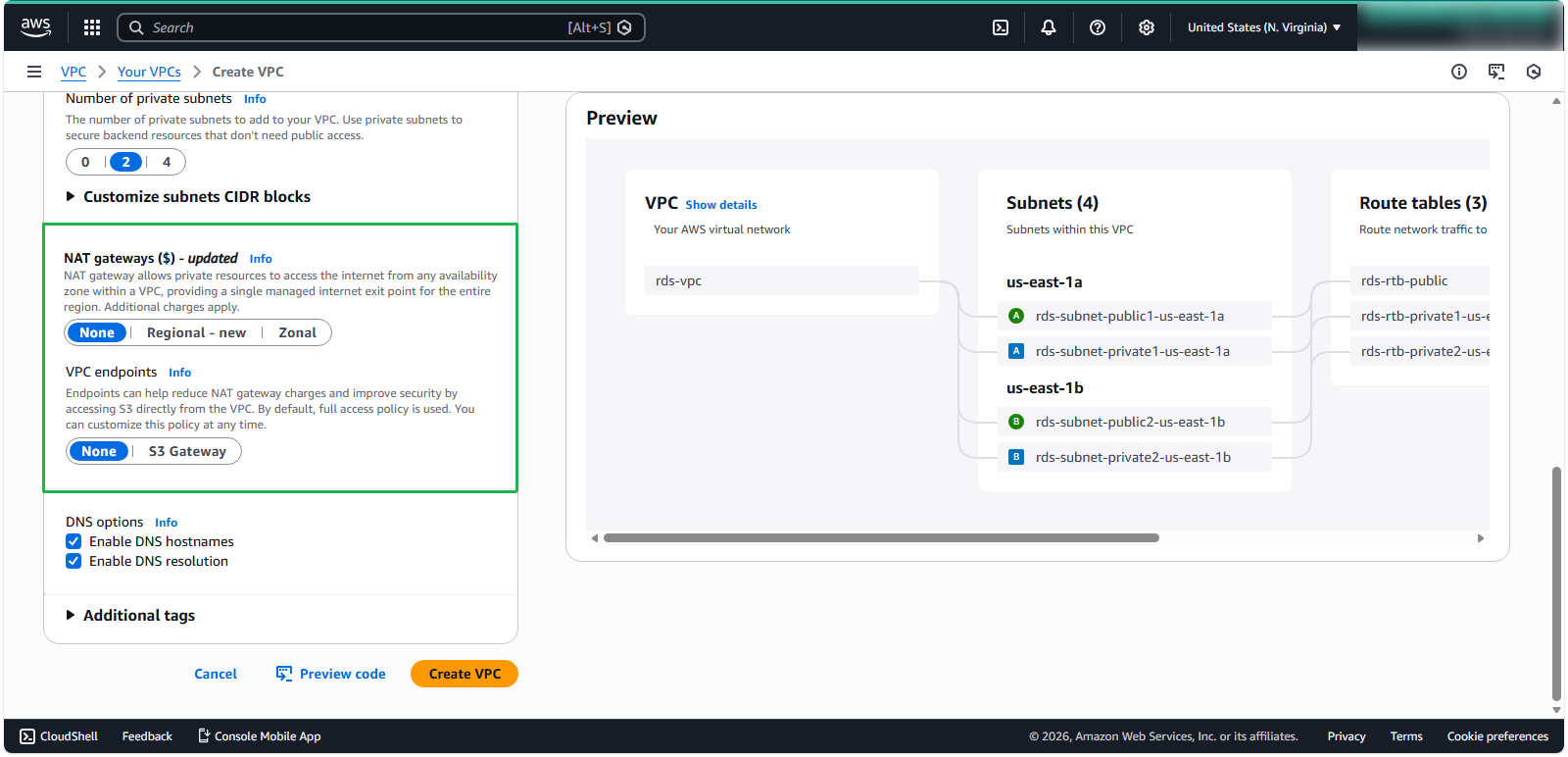Viewport: 1568px width, 757px height.
Task: Open the info panel icon in breadcrumb bar
Action: pyautogui.click(x=1459, y=72)
